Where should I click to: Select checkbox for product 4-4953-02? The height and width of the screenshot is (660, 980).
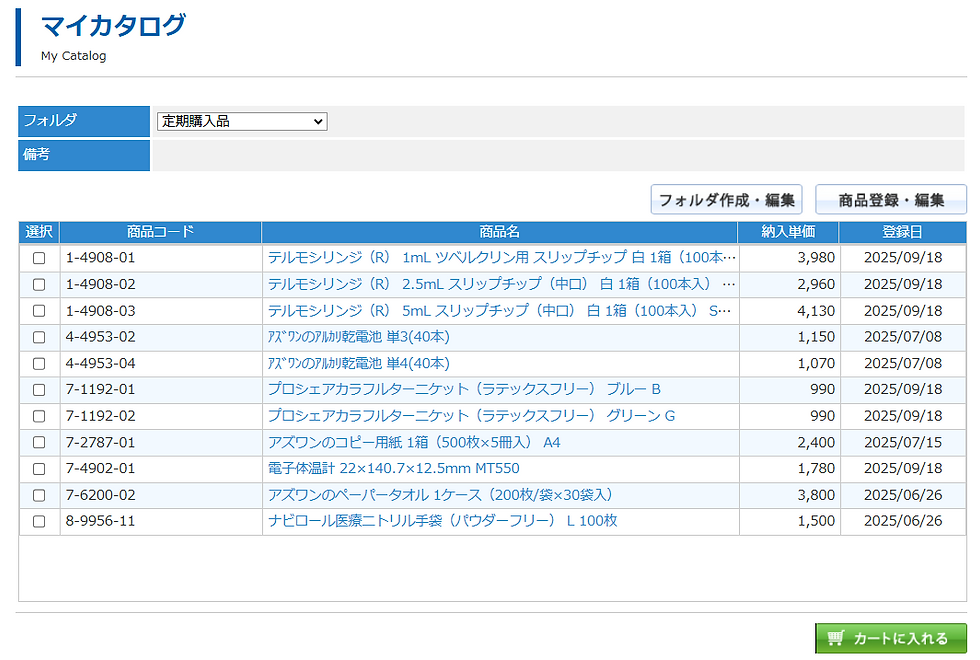39,338
